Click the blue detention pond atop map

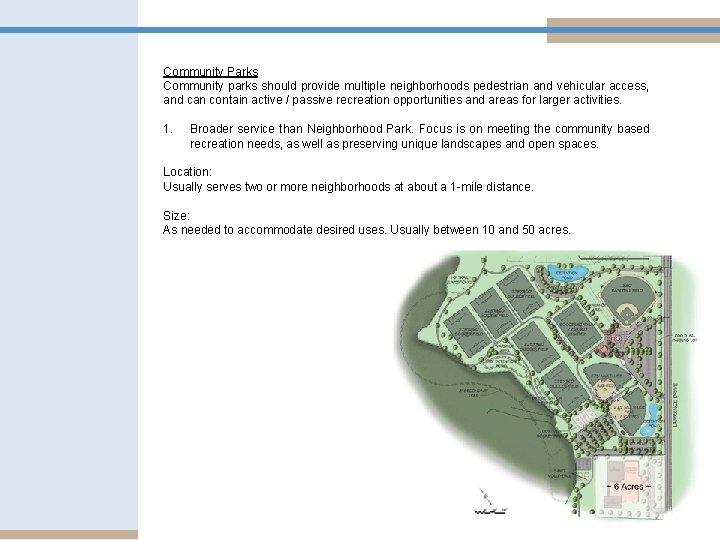[x=567, y=272]
